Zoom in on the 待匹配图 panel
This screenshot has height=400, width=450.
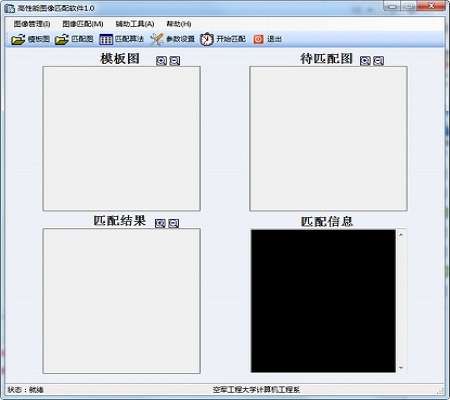pos(365,60)
